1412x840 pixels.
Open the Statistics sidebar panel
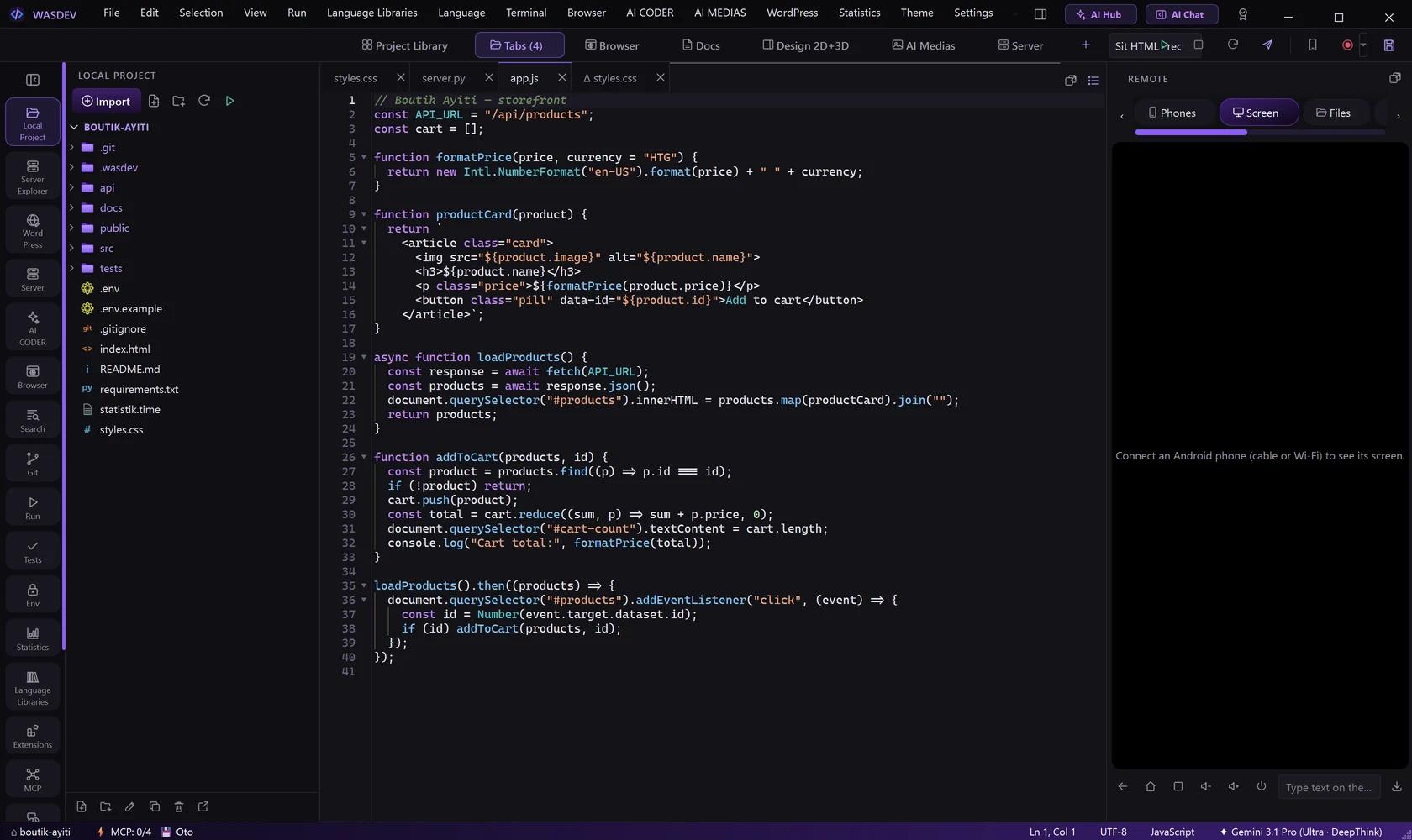pos(33,638)
